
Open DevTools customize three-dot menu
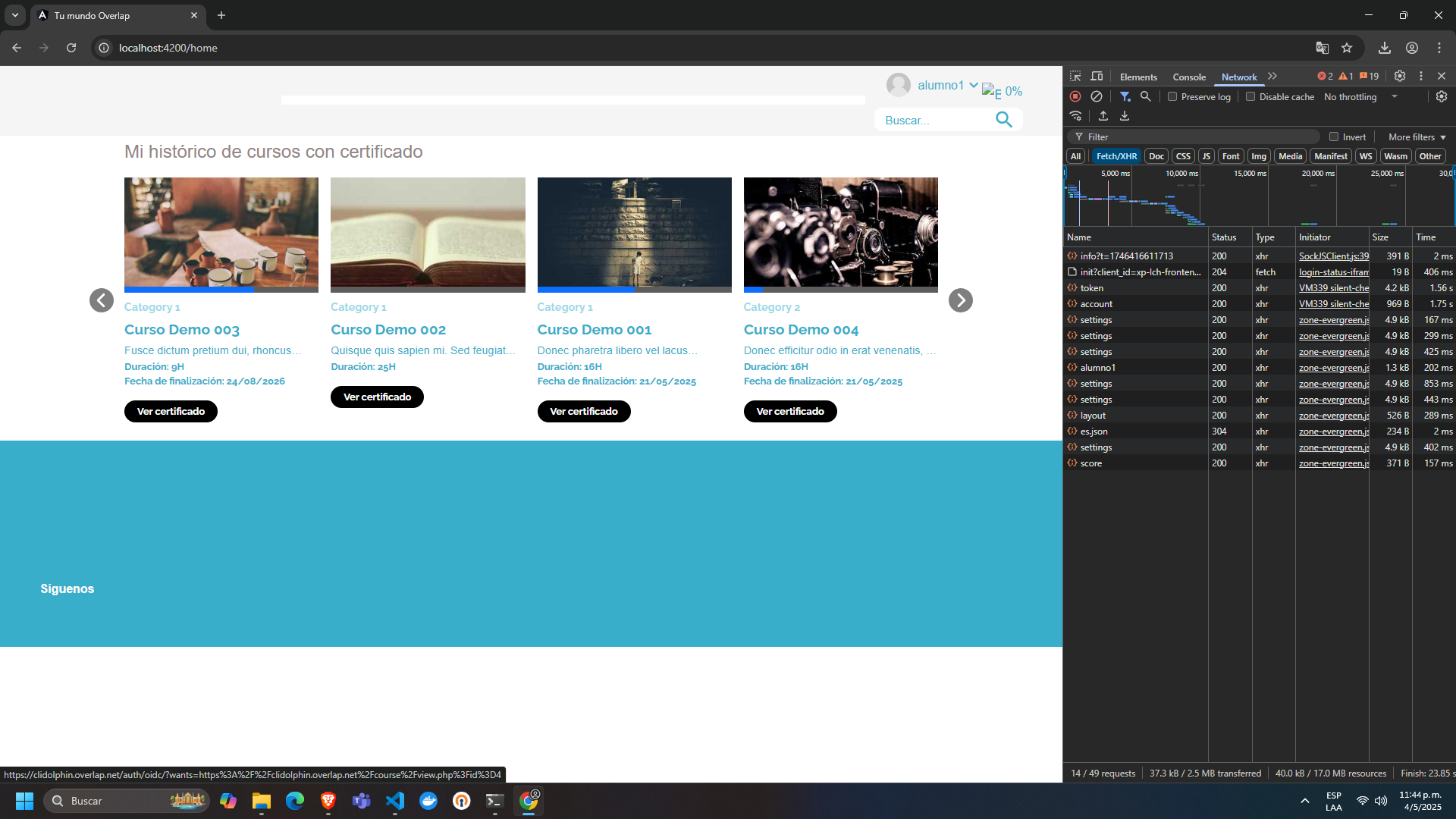tap(1421, 77)
